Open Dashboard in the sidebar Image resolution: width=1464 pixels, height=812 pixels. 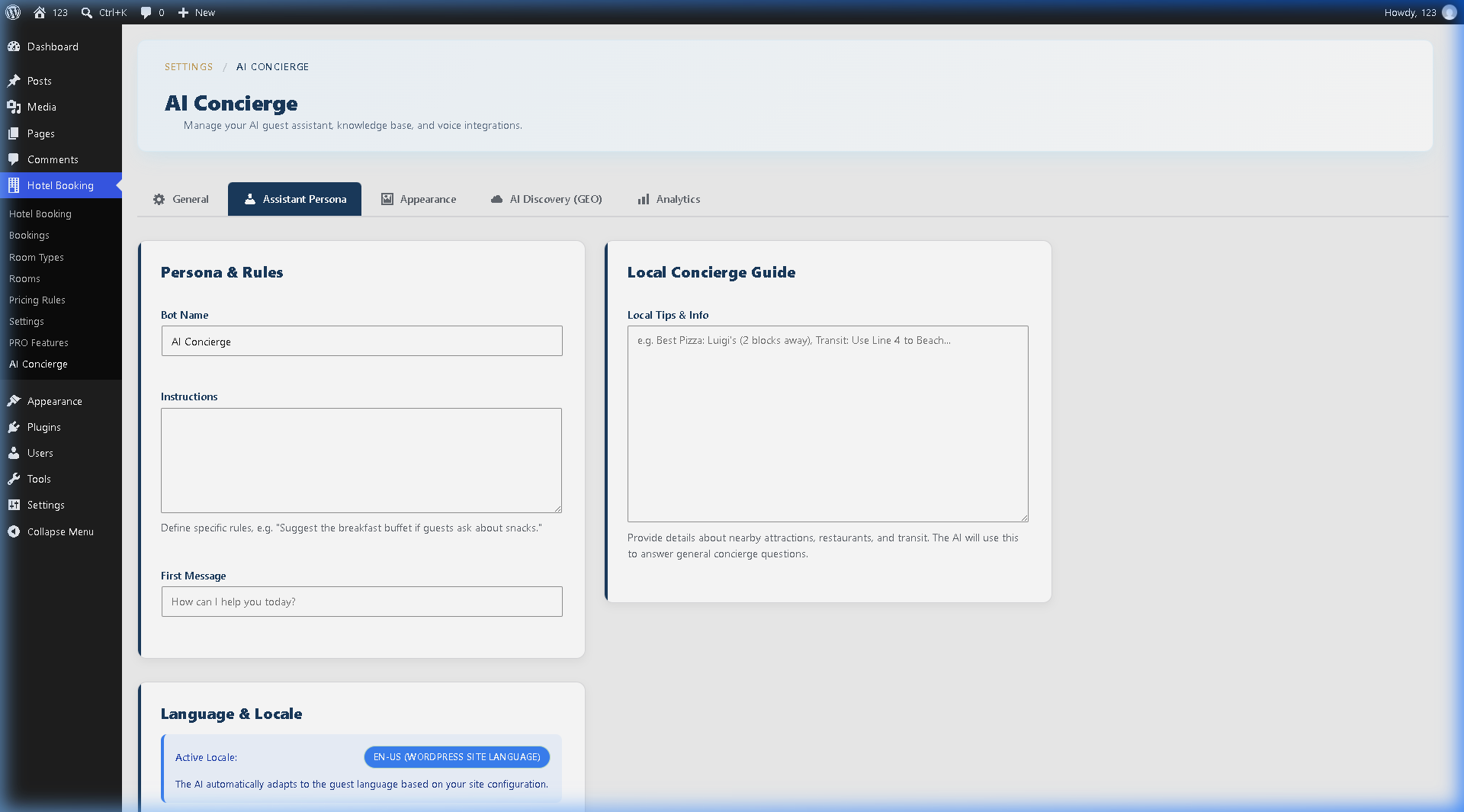[61, 47]
